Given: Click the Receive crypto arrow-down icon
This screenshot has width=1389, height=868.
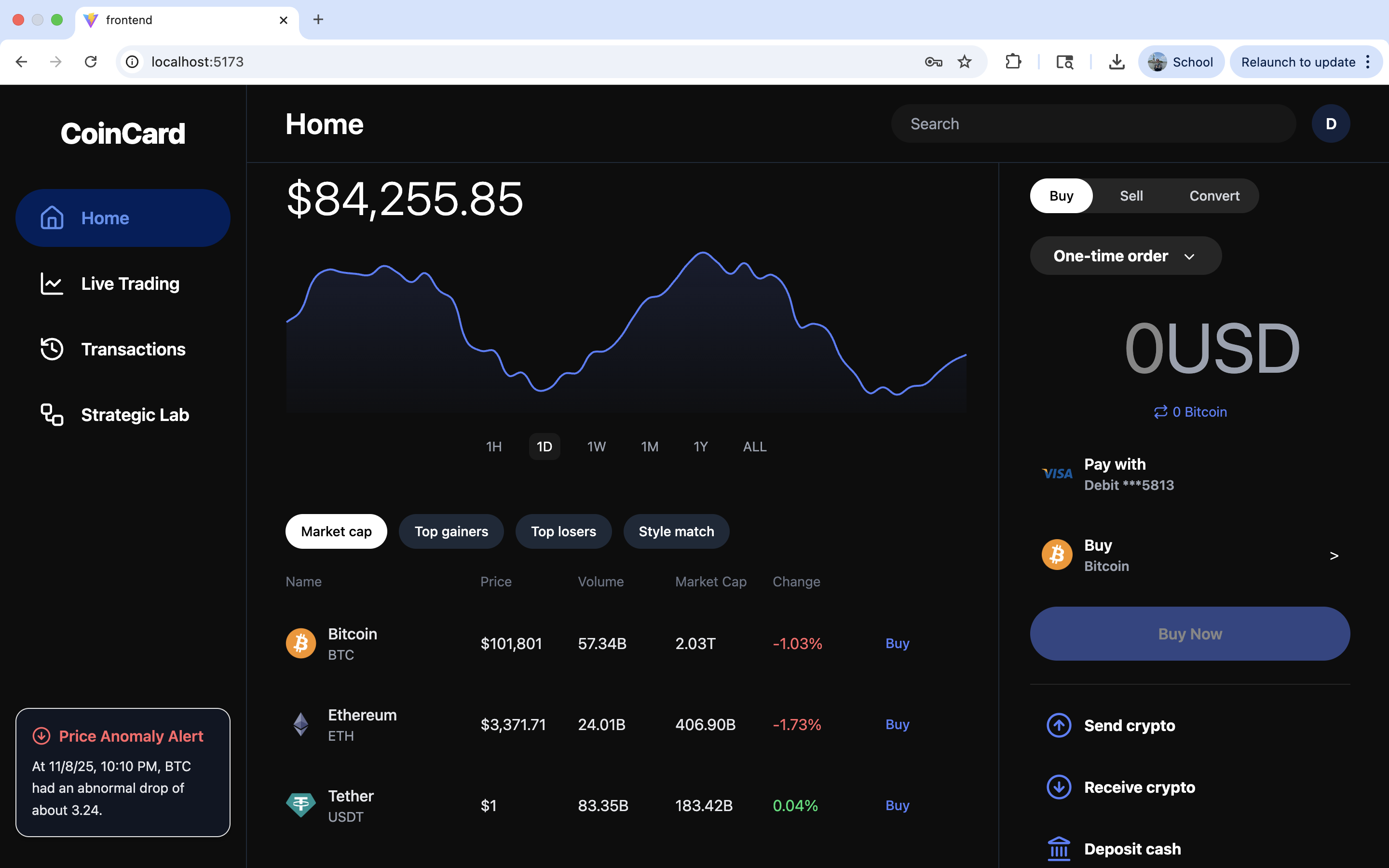Looking at the screenshot, I should (1059, 787).
